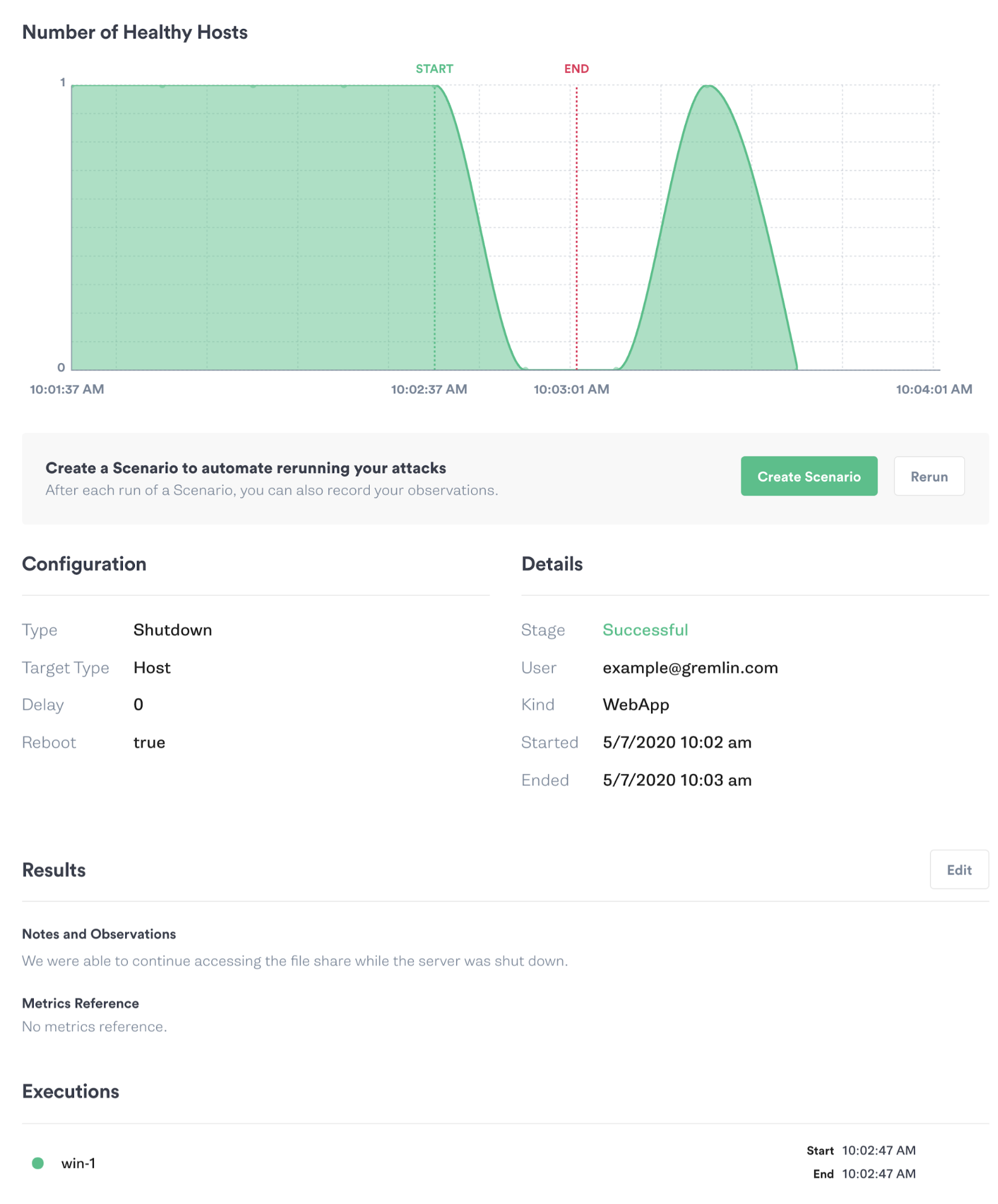998x1204 pixels.
Task: Click the 10:02:37 AM axis label
Action: pos(428,389)
